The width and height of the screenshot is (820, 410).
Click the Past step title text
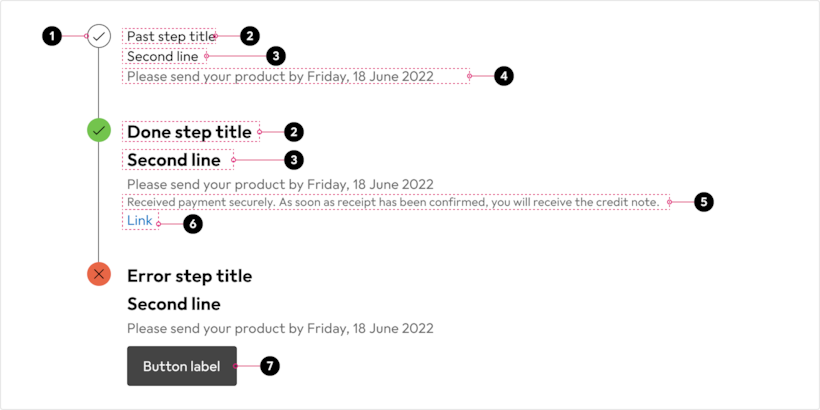point(171,36)
